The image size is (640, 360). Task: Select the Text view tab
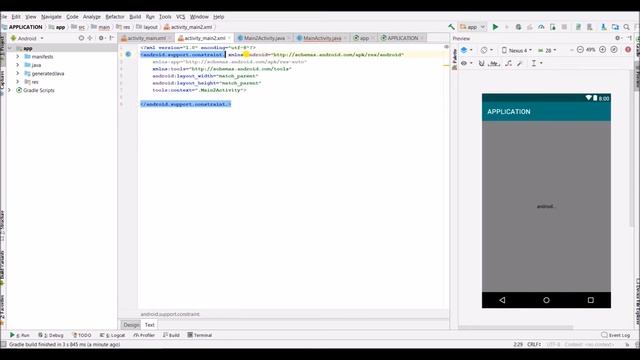tap(150, 325)
